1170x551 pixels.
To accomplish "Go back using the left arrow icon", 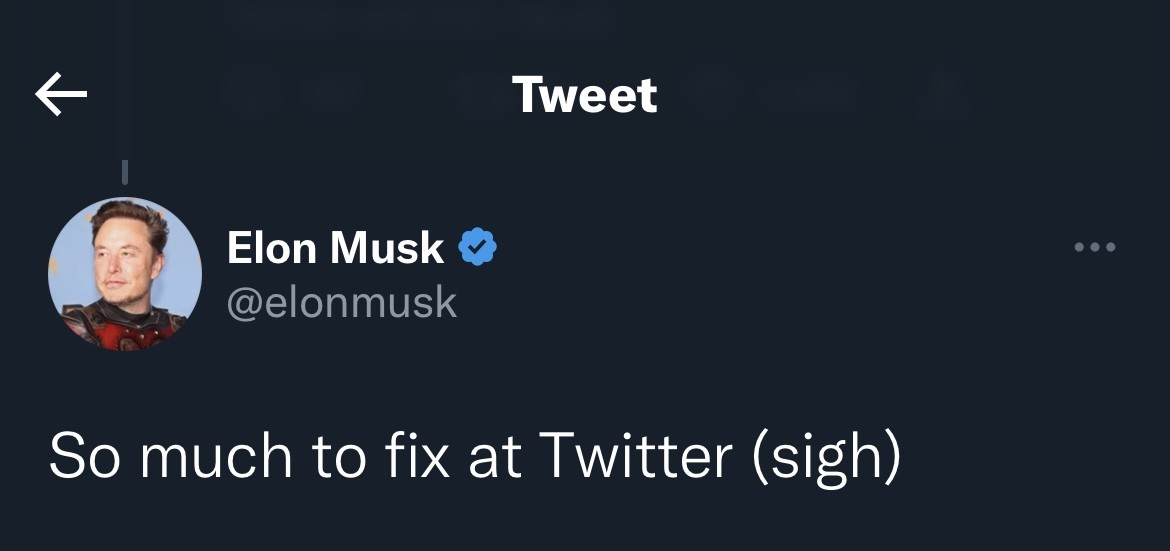I will 61,95.
